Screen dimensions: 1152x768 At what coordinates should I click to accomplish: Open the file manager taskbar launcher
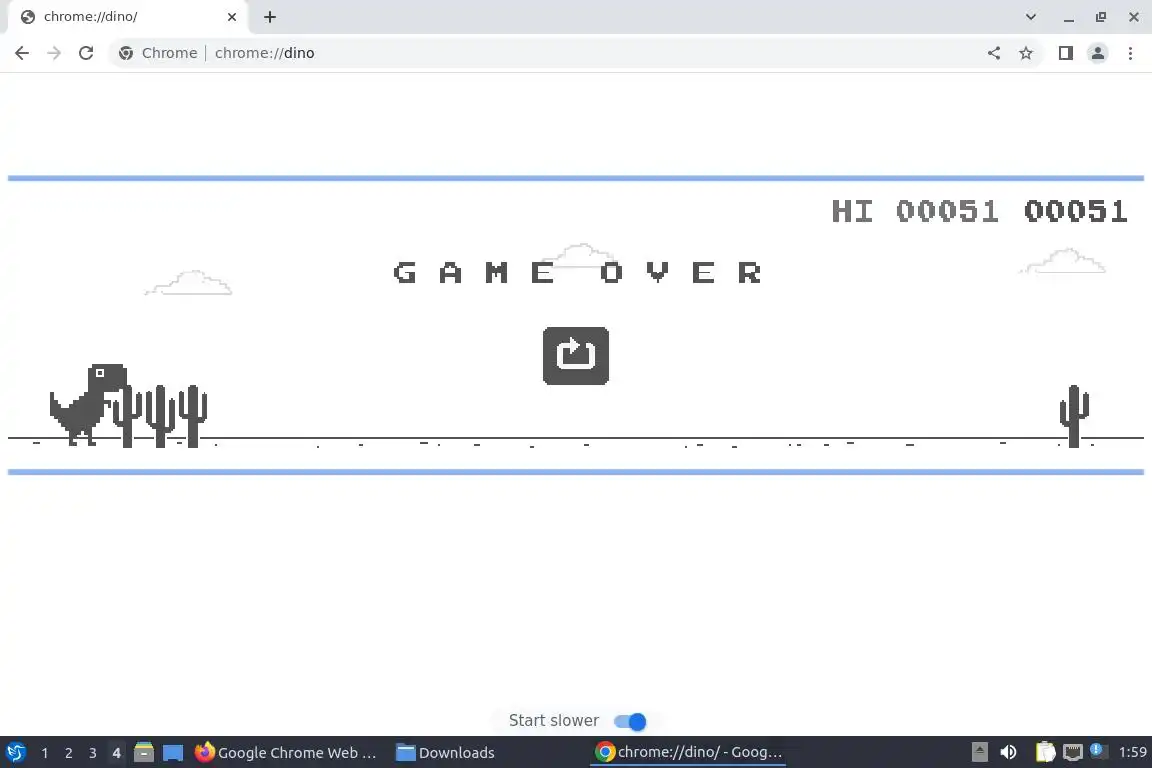tap(144, 753)
